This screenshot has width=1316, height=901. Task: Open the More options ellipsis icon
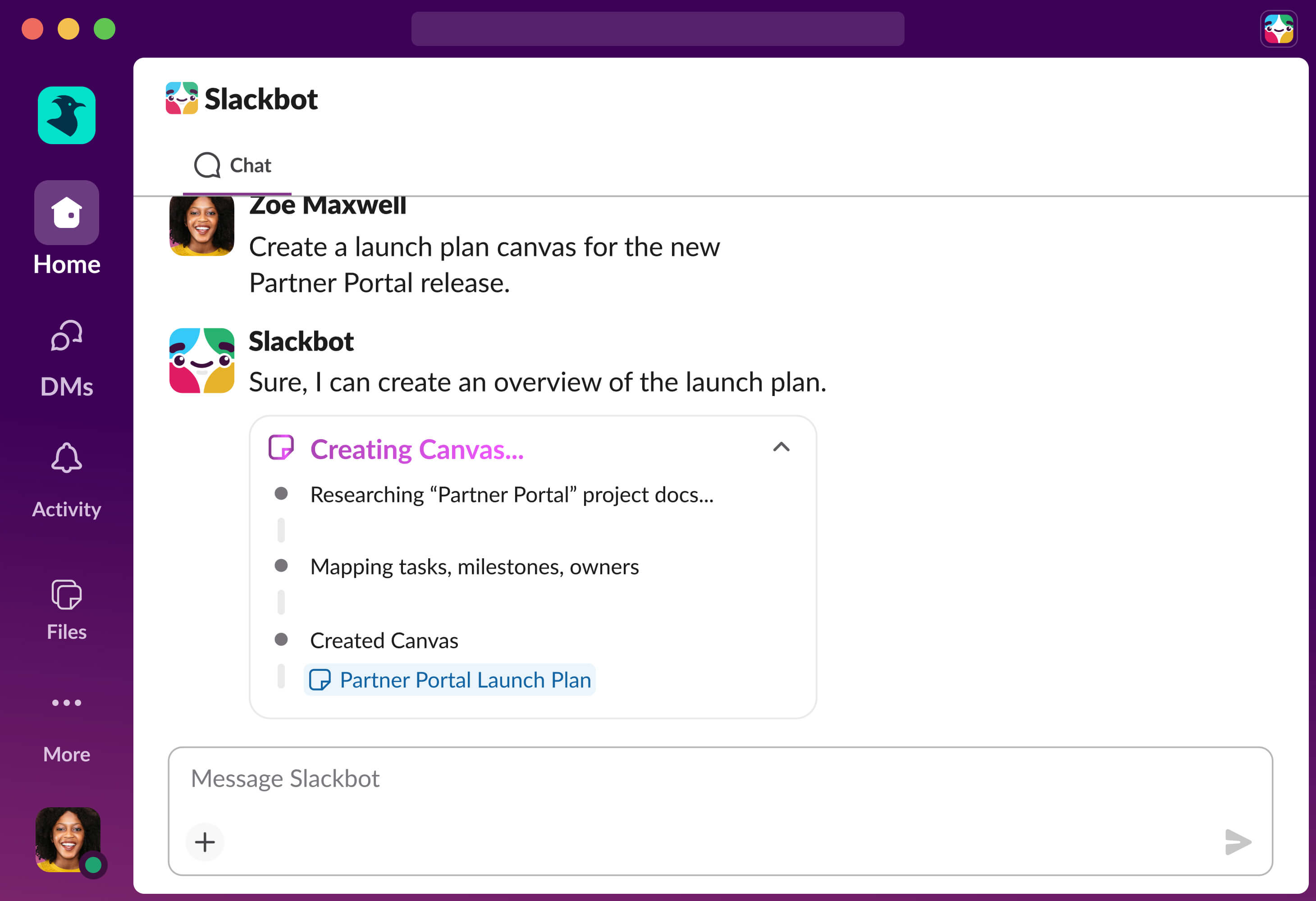(x=67, y=703)
